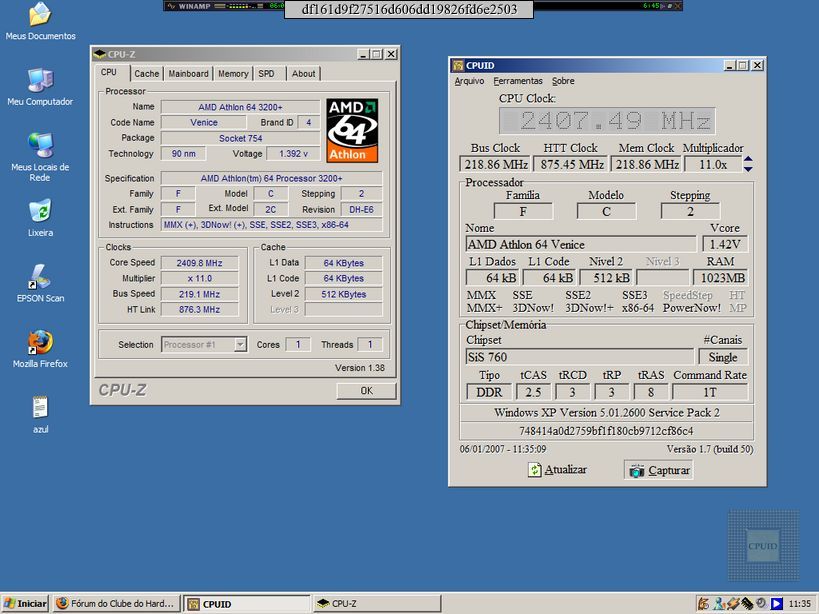Click the CPU-Z title bar chip icon
The width and height of the screenshot is (819, 614).
[100, 54]
